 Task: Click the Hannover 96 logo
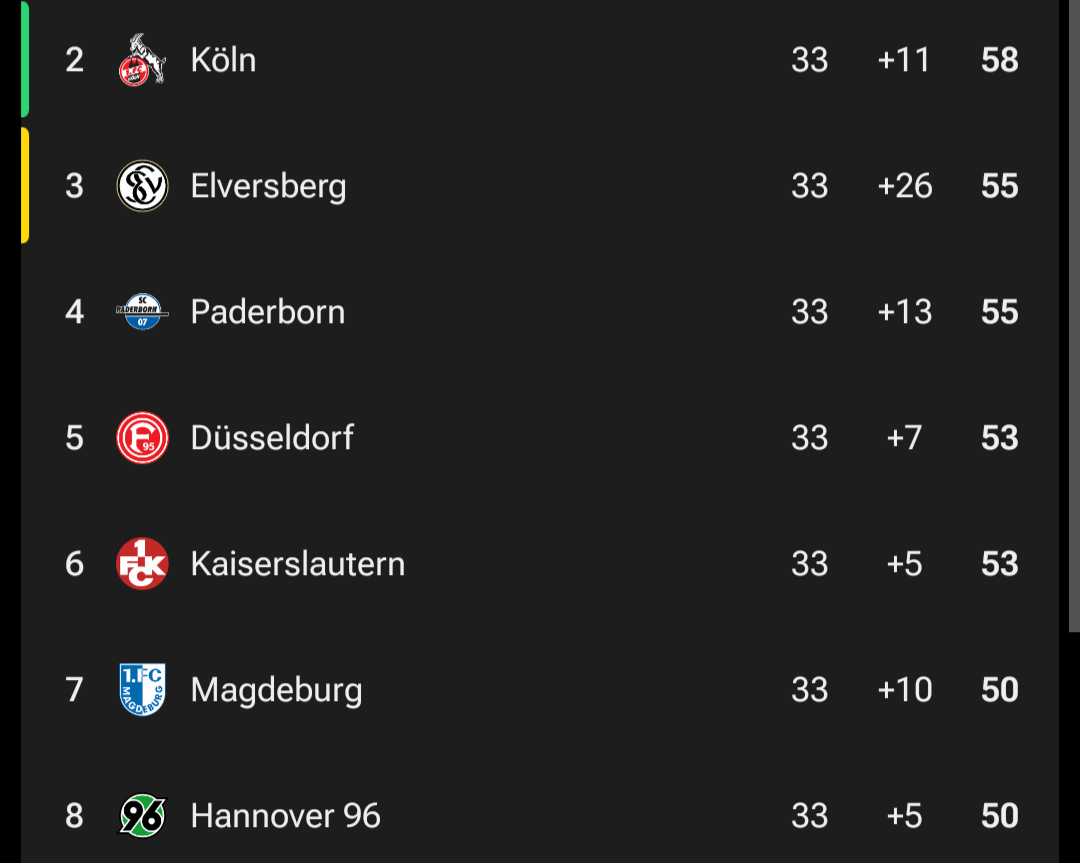[x=143, y=815]
